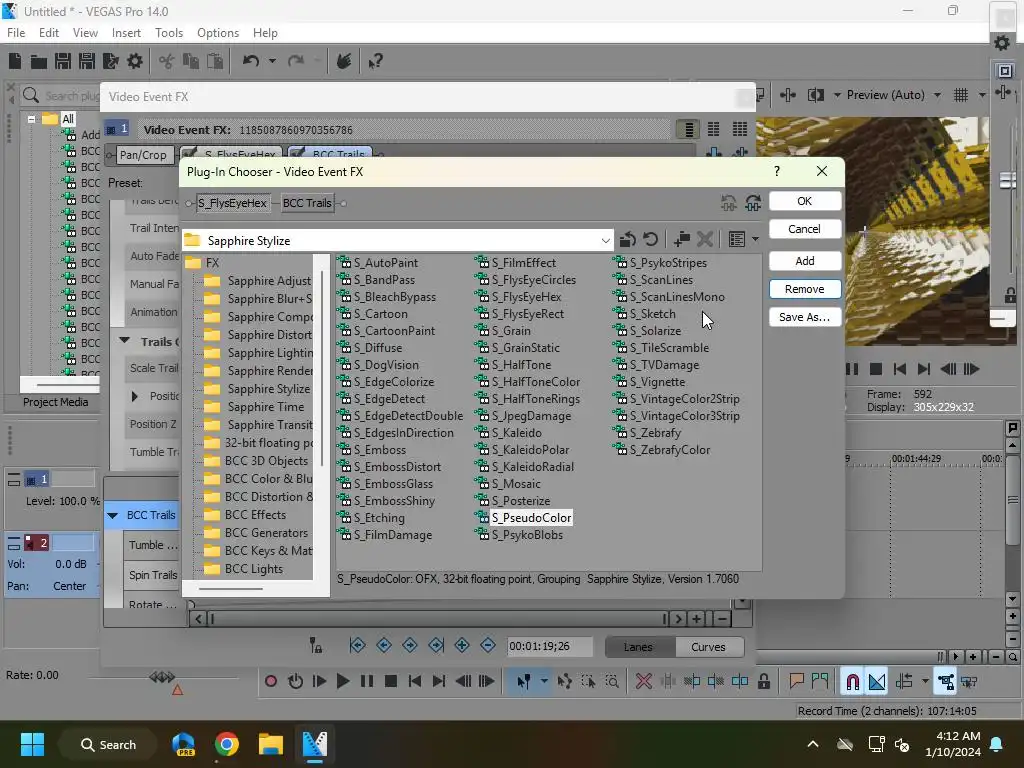Click the Insert marker icon in timeline toolbar
The width and height of the screenshot is (1024, 768).
tap(796, 681)
